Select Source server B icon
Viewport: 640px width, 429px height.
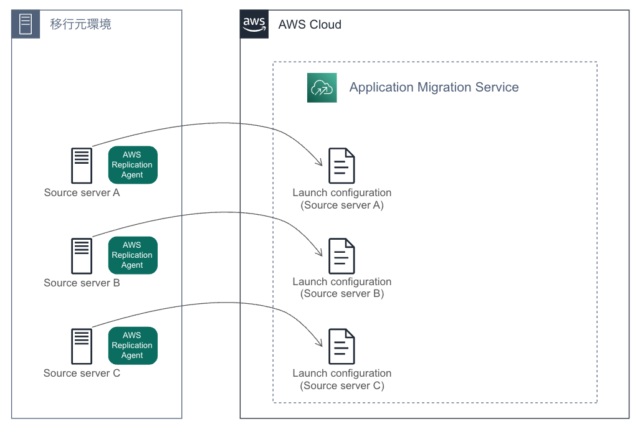click(x=82, y=256)
